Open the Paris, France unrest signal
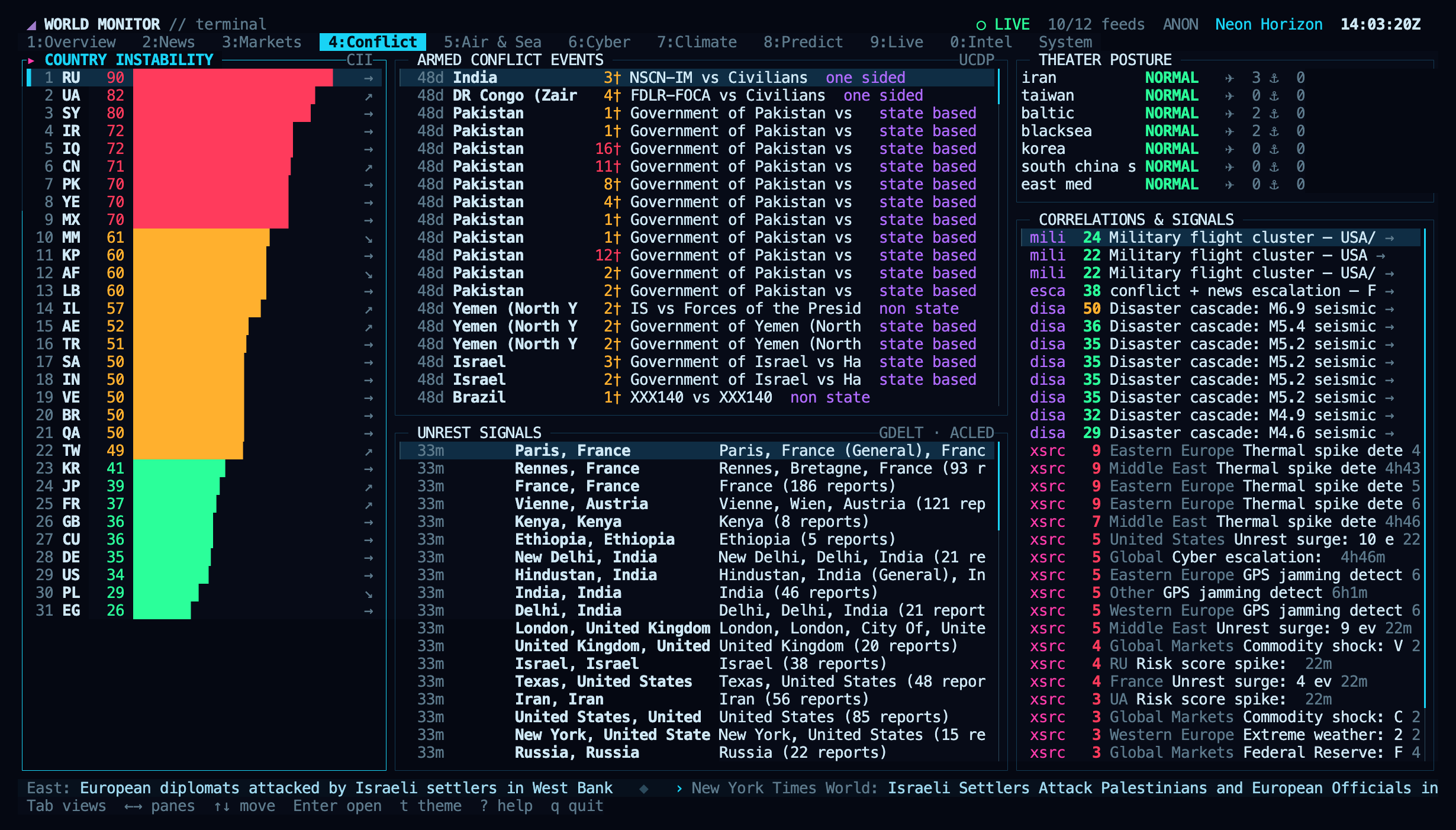This screenshot has height=830, width=1456. pos(697,451)
